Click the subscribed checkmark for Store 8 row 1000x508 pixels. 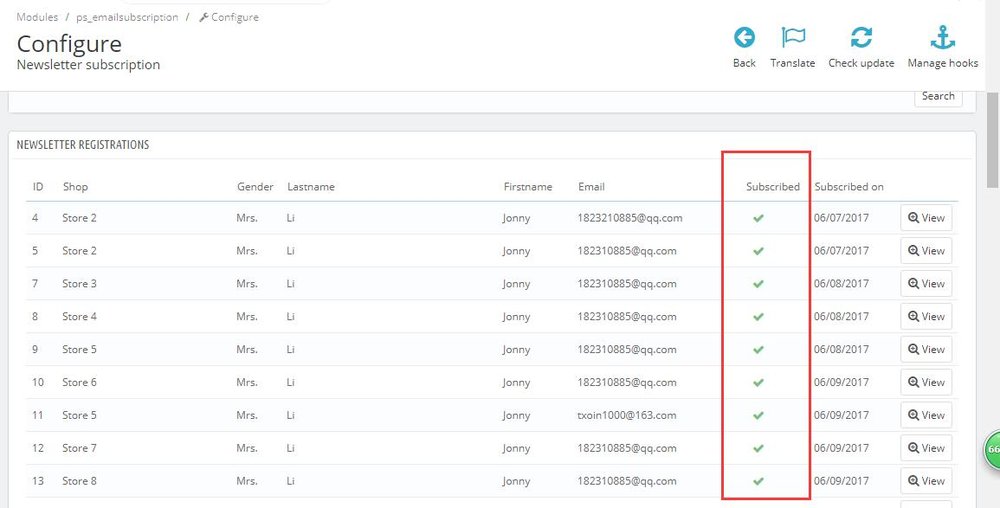[x=758, y=481]
